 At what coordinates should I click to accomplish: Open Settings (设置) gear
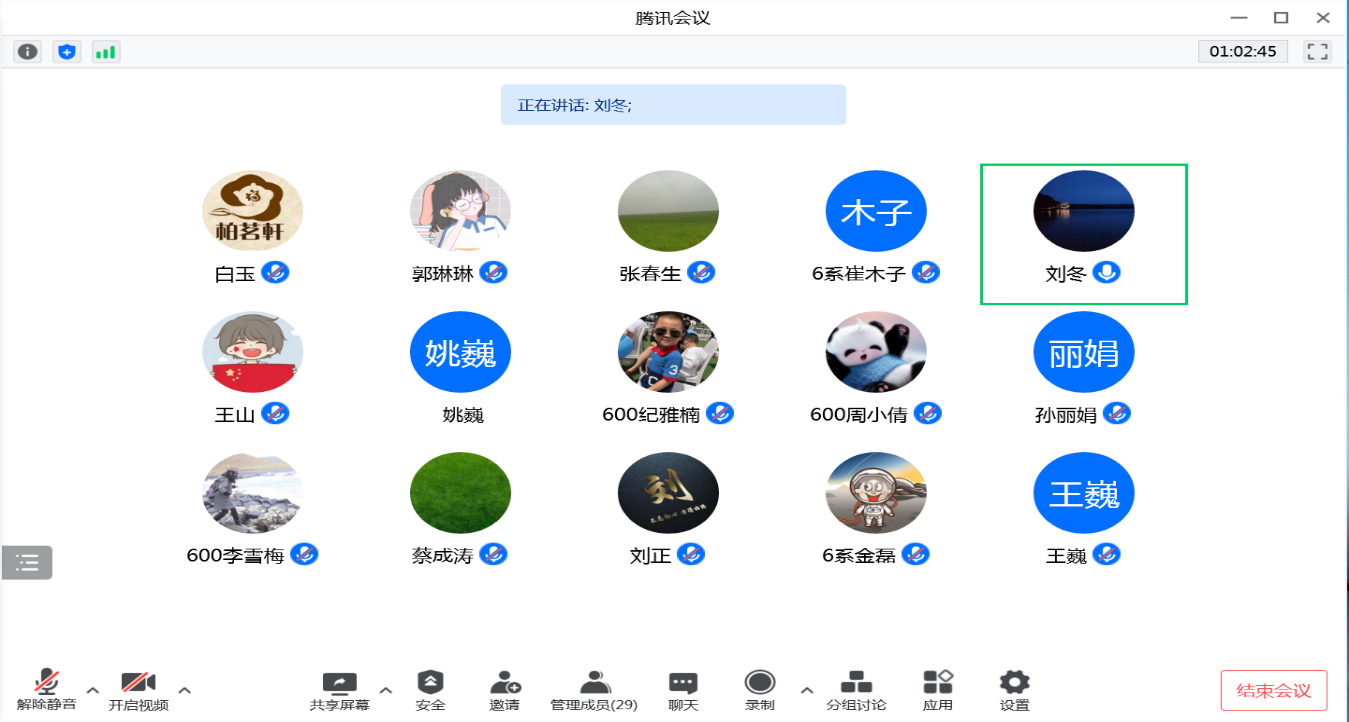point(1014,689)
